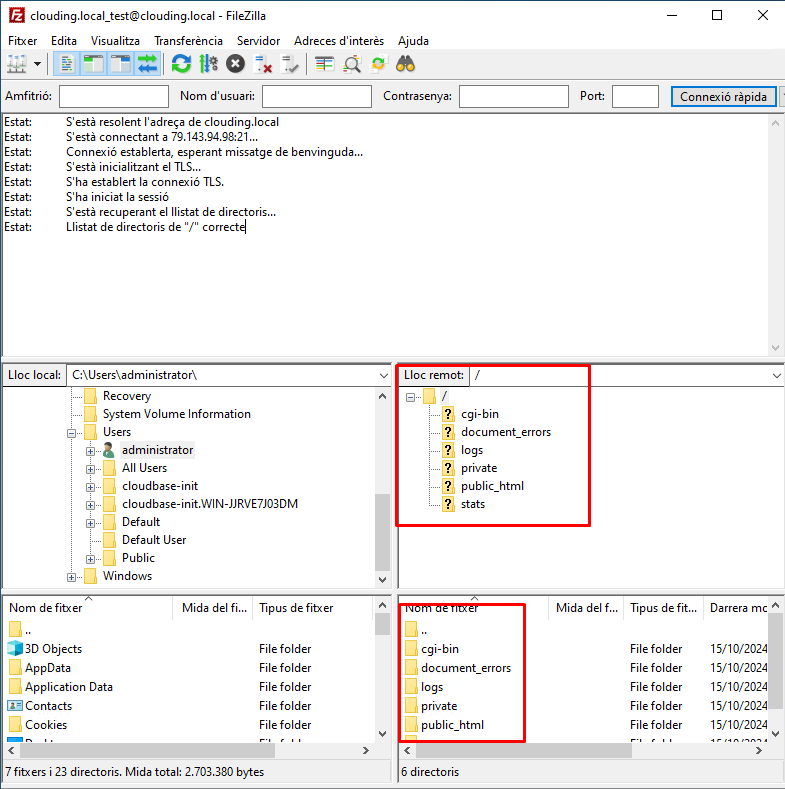785x789 pixels.
Task: Open the Edita menu
Action: (64, 41)
